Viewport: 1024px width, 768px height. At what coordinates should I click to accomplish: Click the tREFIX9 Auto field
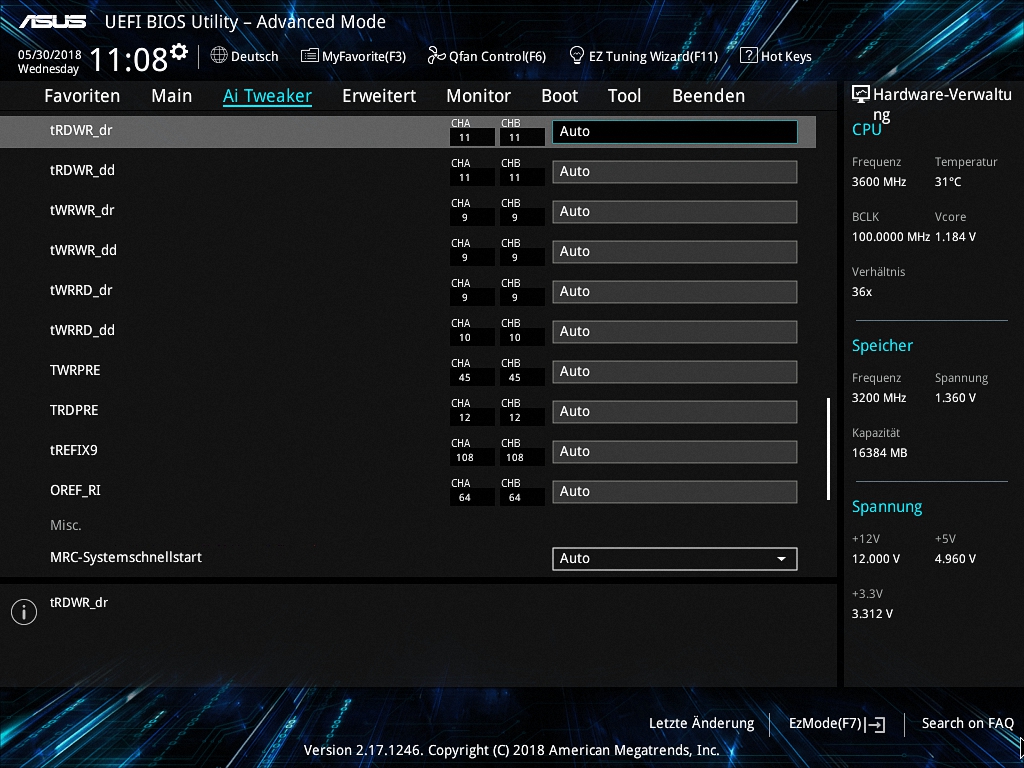click(675, 451)
